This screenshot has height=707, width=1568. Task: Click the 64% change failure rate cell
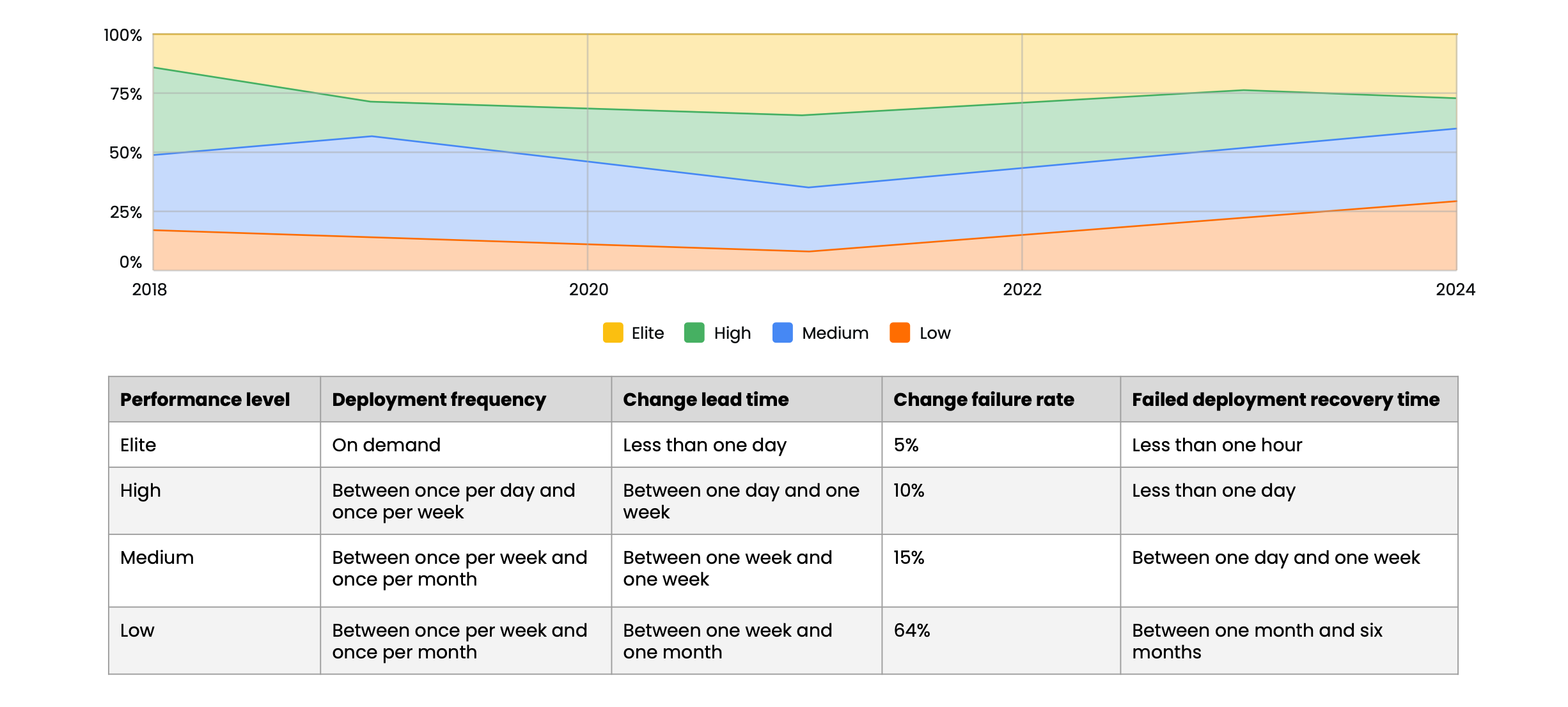click(912, 631)
